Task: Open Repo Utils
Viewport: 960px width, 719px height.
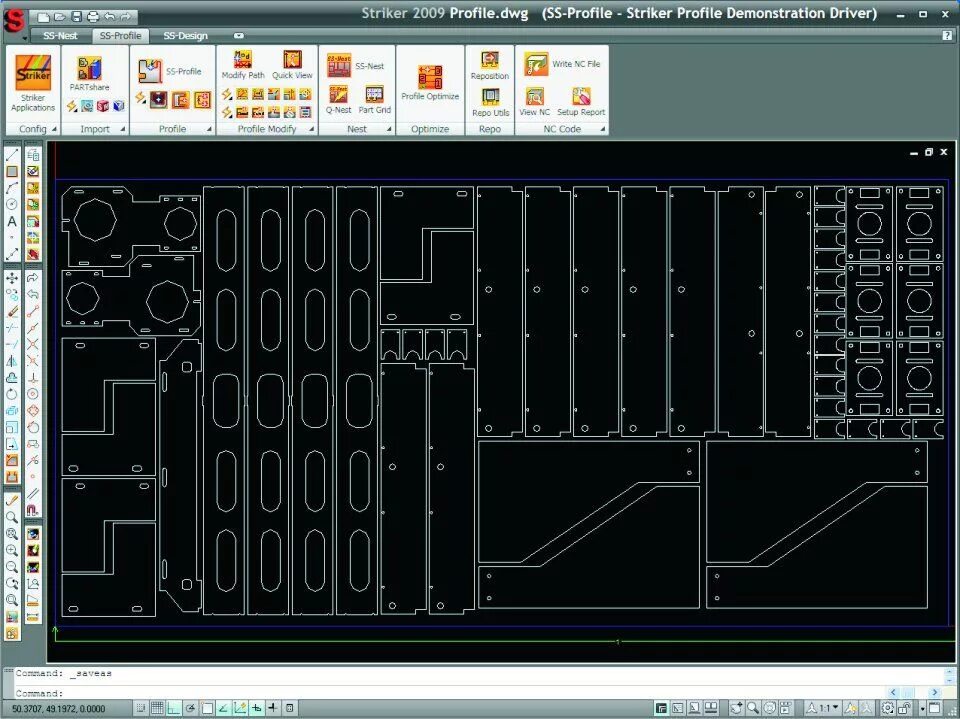Action: pyautogui.click(x=490, y=102)
